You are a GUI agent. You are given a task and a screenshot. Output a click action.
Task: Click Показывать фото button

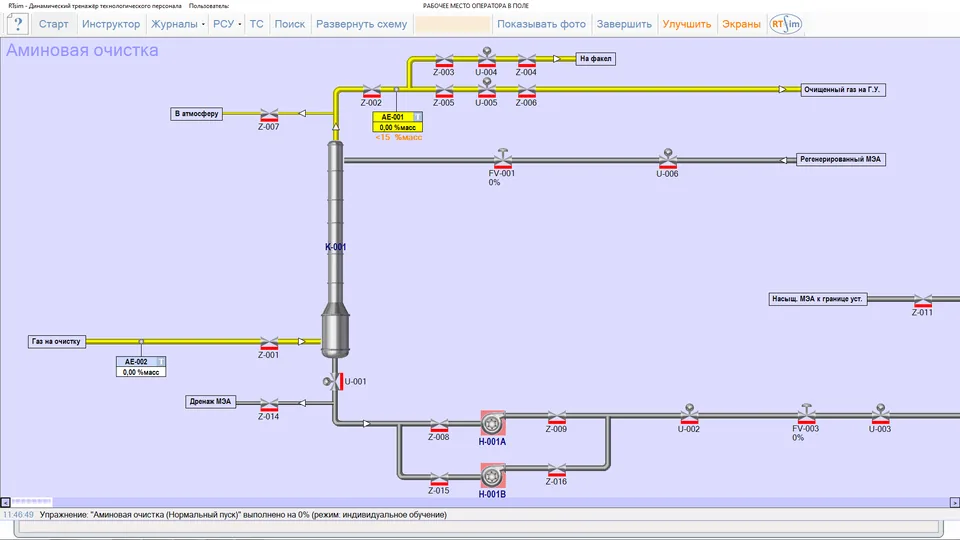(541, 24)
